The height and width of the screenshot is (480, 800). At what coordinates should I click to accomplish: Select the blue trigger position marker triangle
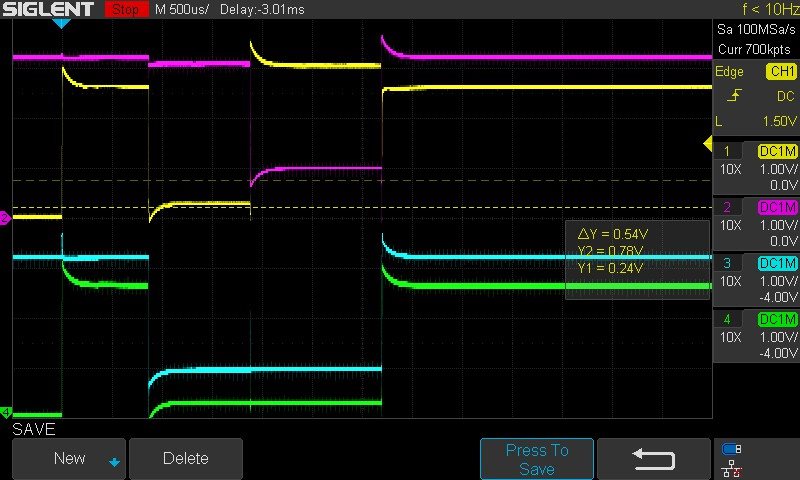61,22
